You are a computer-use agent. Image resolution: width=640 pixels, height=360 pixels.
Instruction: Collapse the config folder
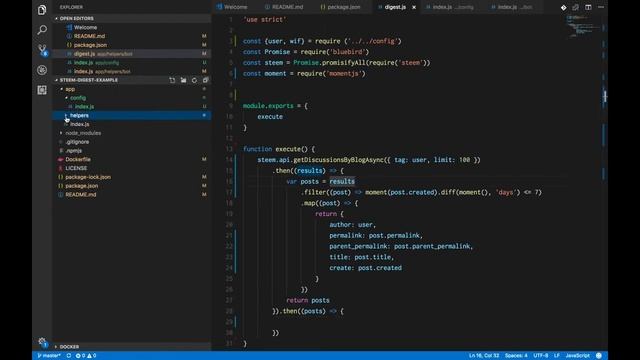(x=78, y=98)
